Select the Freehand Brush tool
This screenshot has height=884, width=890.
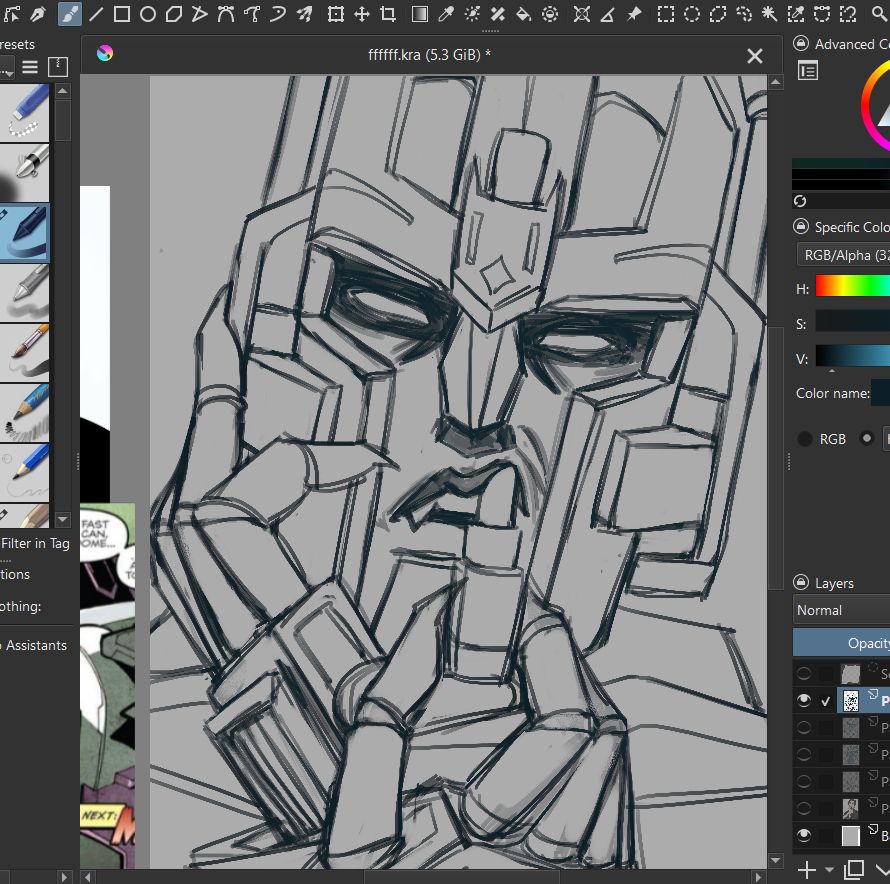pyautogui.click(x=69, y=14)
